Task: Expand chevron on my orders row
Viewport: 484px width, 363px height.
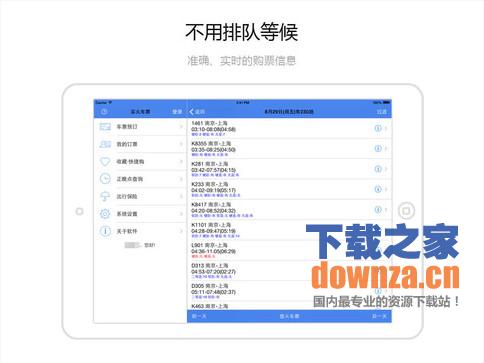Action: pyautogui.click(x=181, y=144)
